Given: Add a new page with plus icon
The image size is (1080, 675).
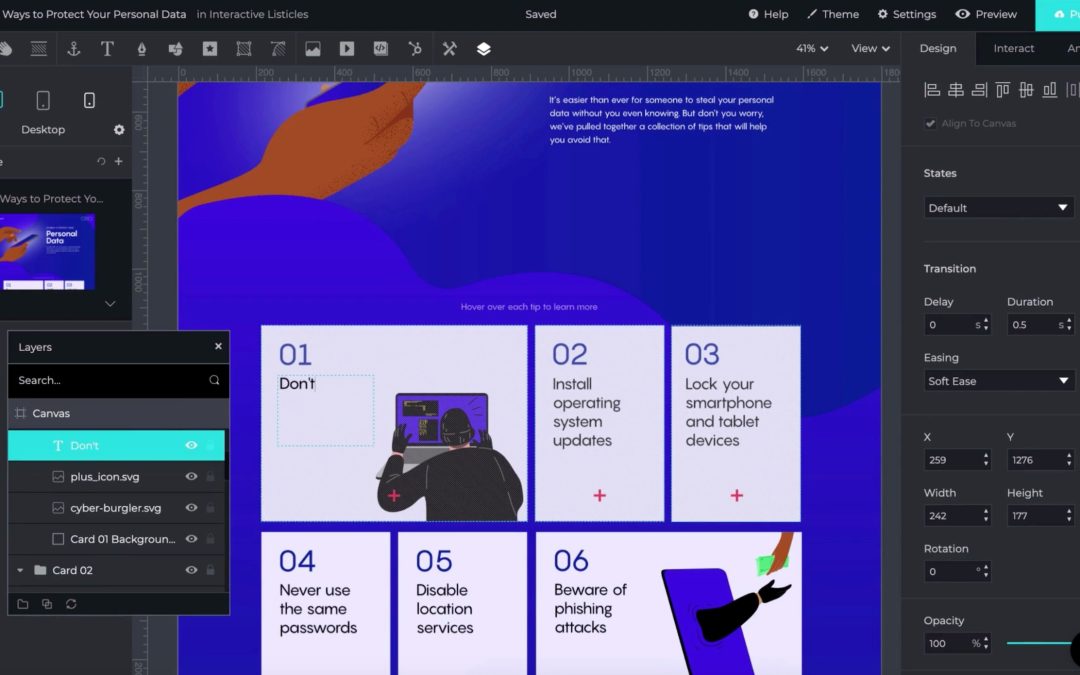Looking at the screenshot, I should tap(118, 161).
